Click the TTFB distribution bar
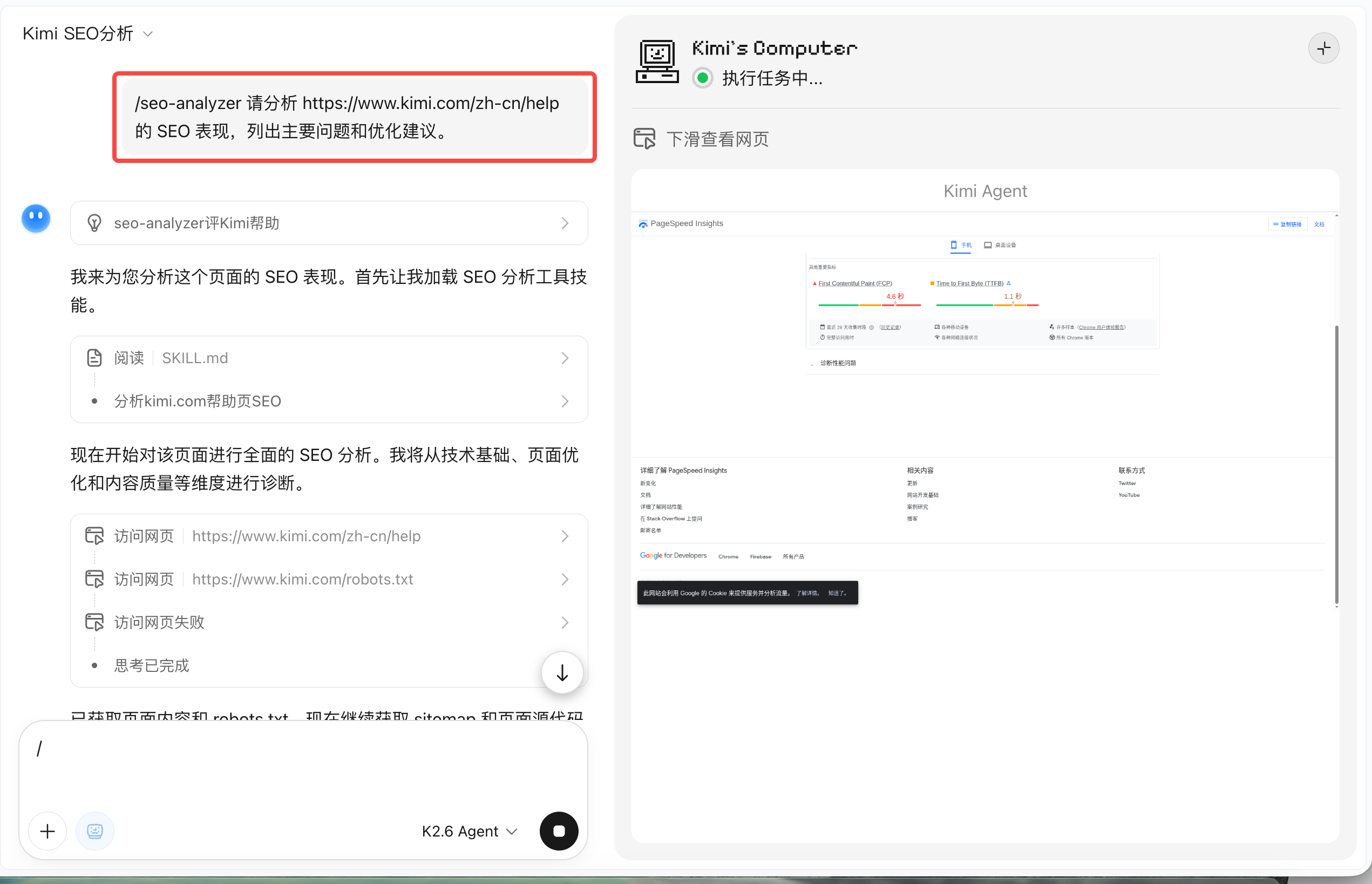This screenshot has width=1372, height=884. click(x=987, y=305)
